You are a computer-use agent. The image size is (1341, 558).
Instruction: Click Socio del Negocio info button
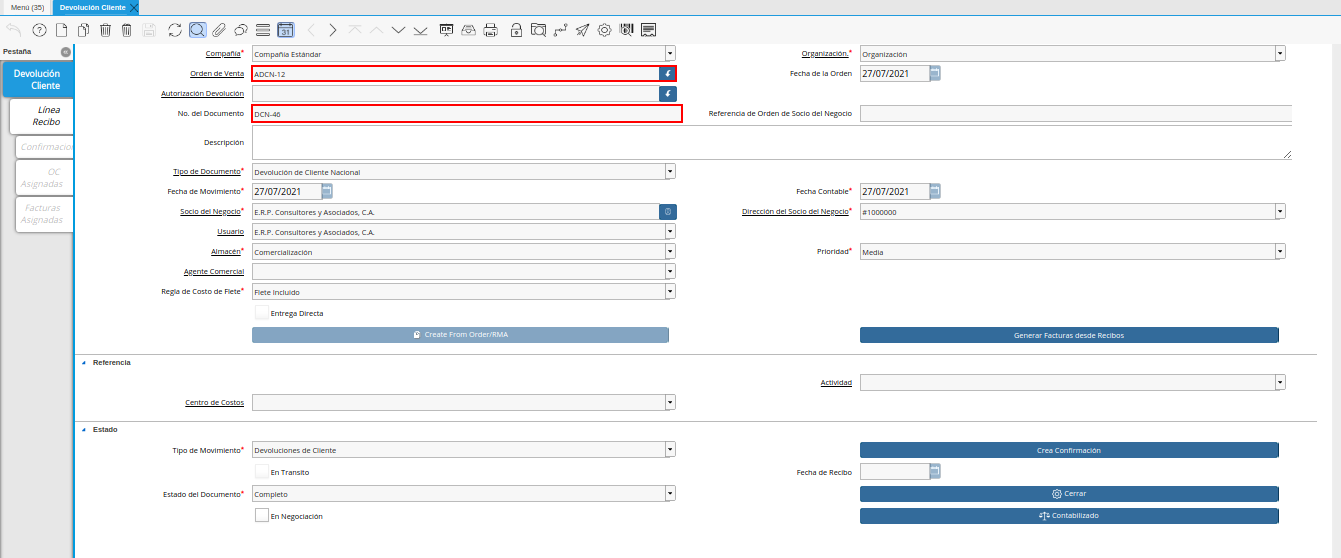point(667,212)
